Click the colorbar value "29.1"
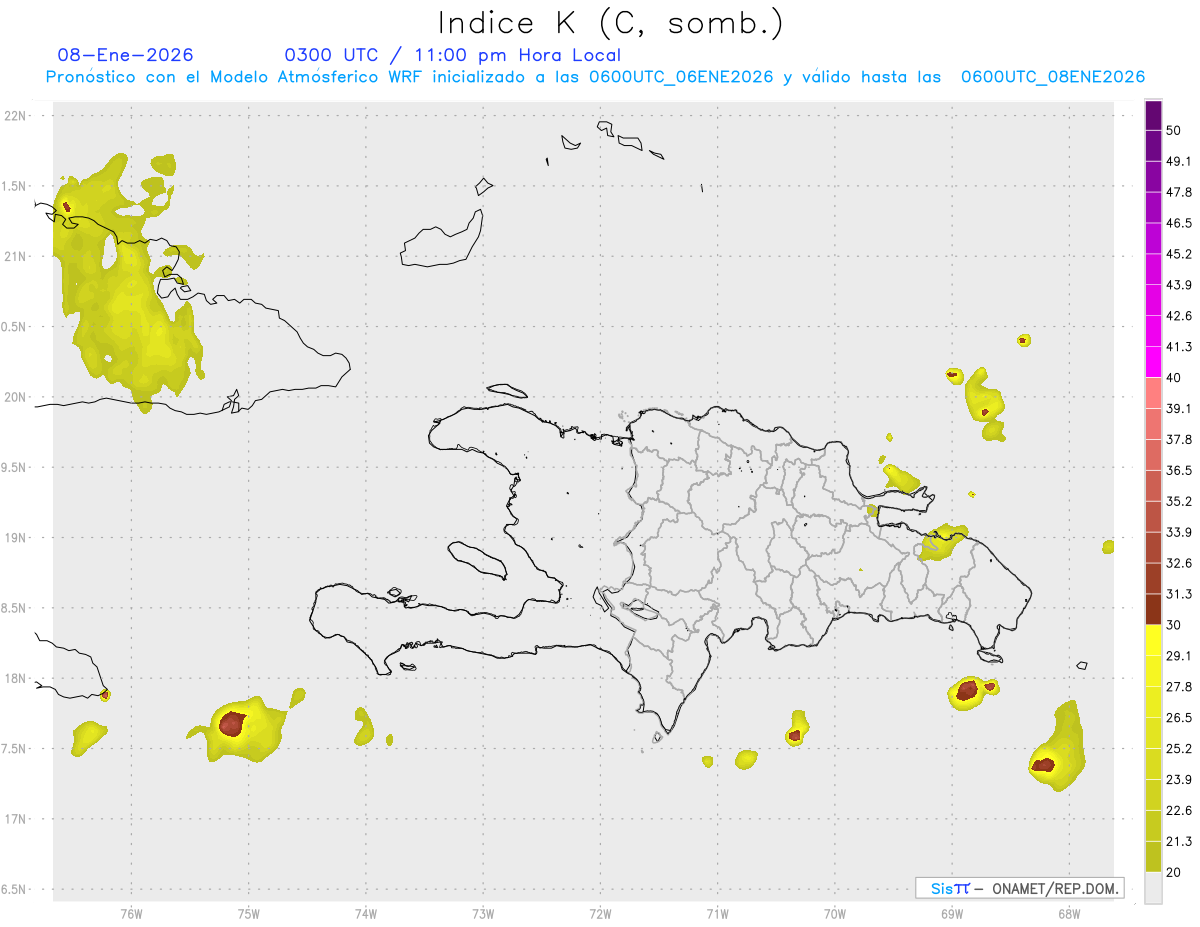Screen dimensions: 1200x927 [x=1179, y=656]
